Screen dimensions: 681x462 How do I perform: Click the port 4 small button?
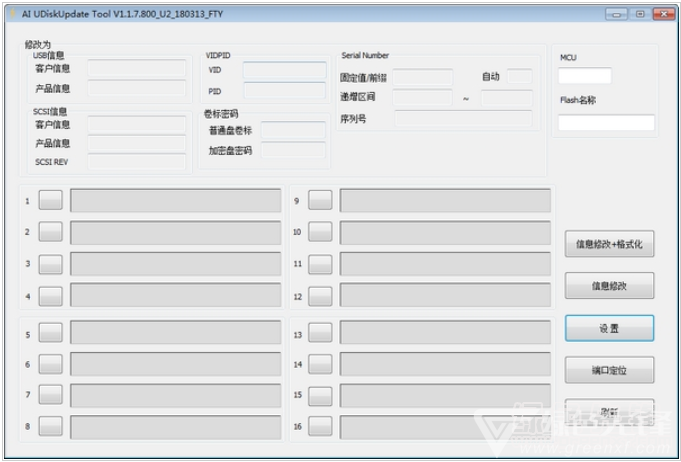click(50, 296)
